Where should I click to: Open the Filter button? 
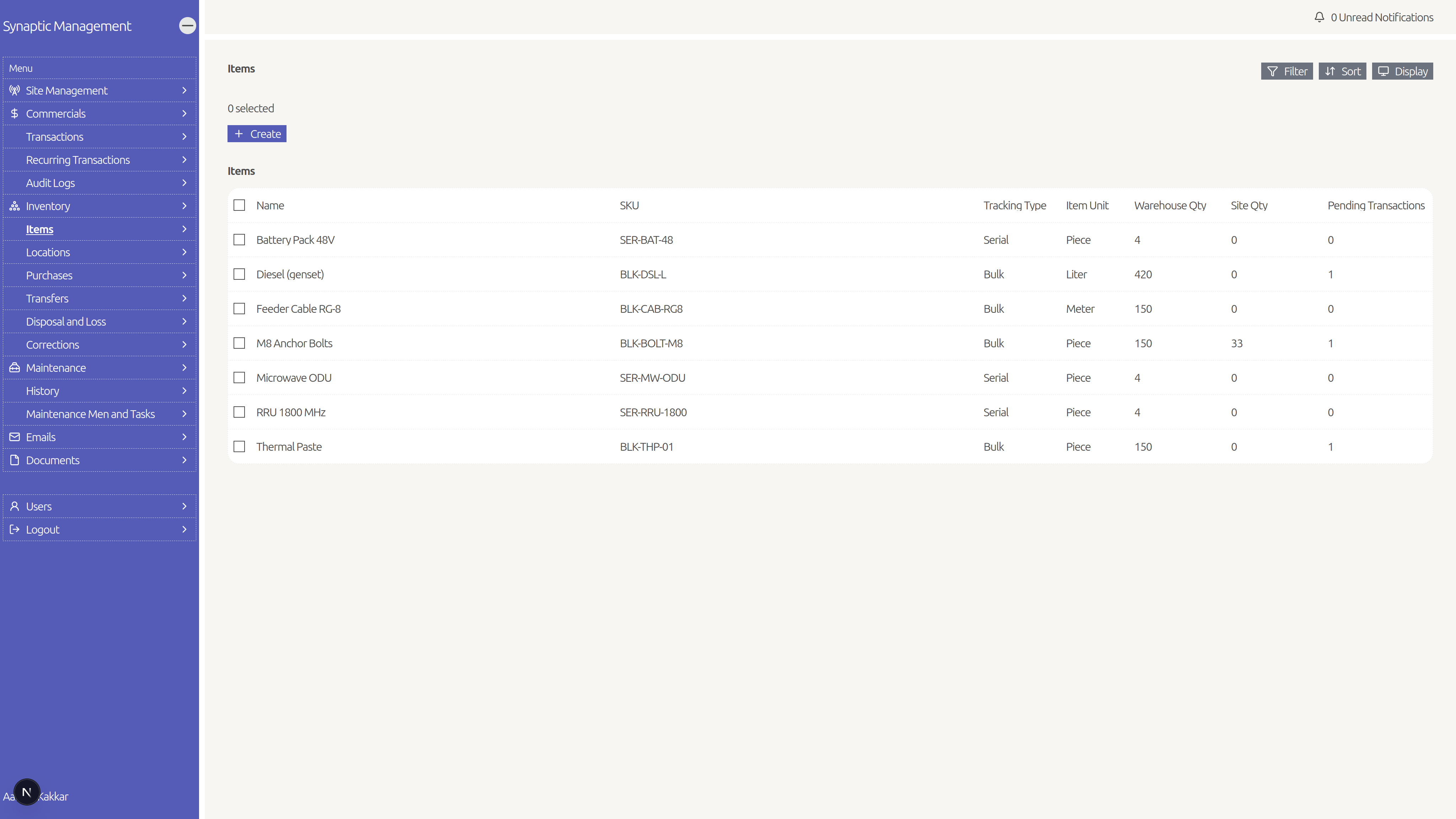1287,71
